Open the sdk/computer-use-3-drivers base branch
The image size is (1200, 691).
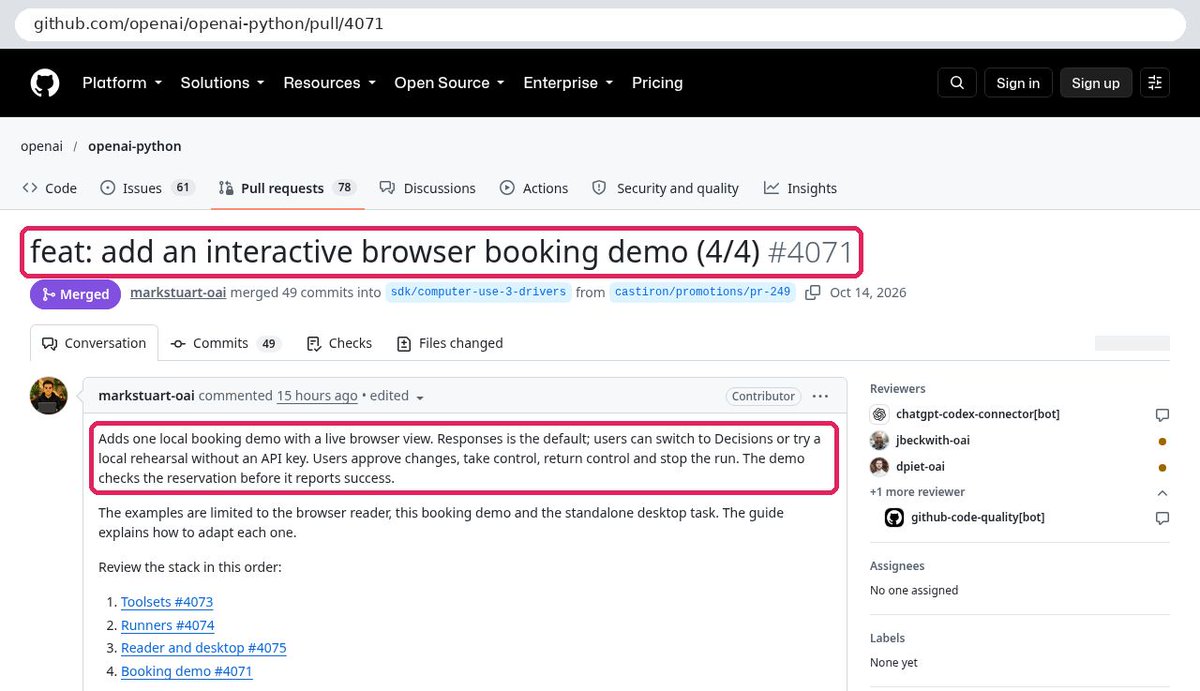tap(479, 293)
